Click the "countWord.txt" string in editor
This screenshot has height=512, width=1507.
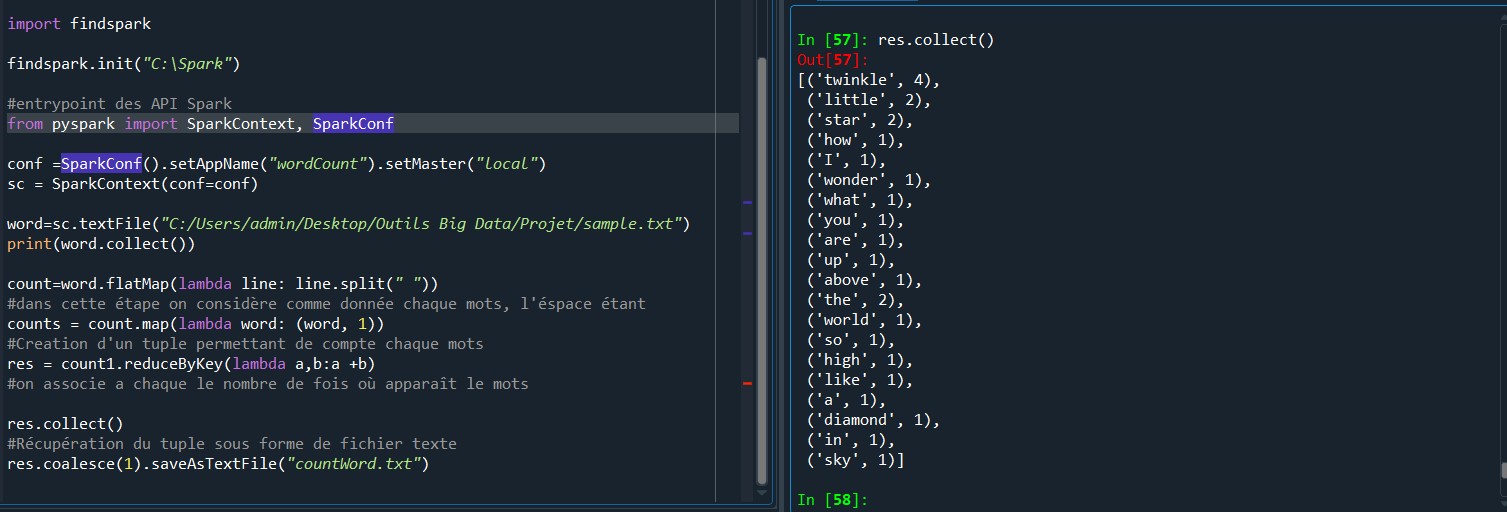(353, 464)
